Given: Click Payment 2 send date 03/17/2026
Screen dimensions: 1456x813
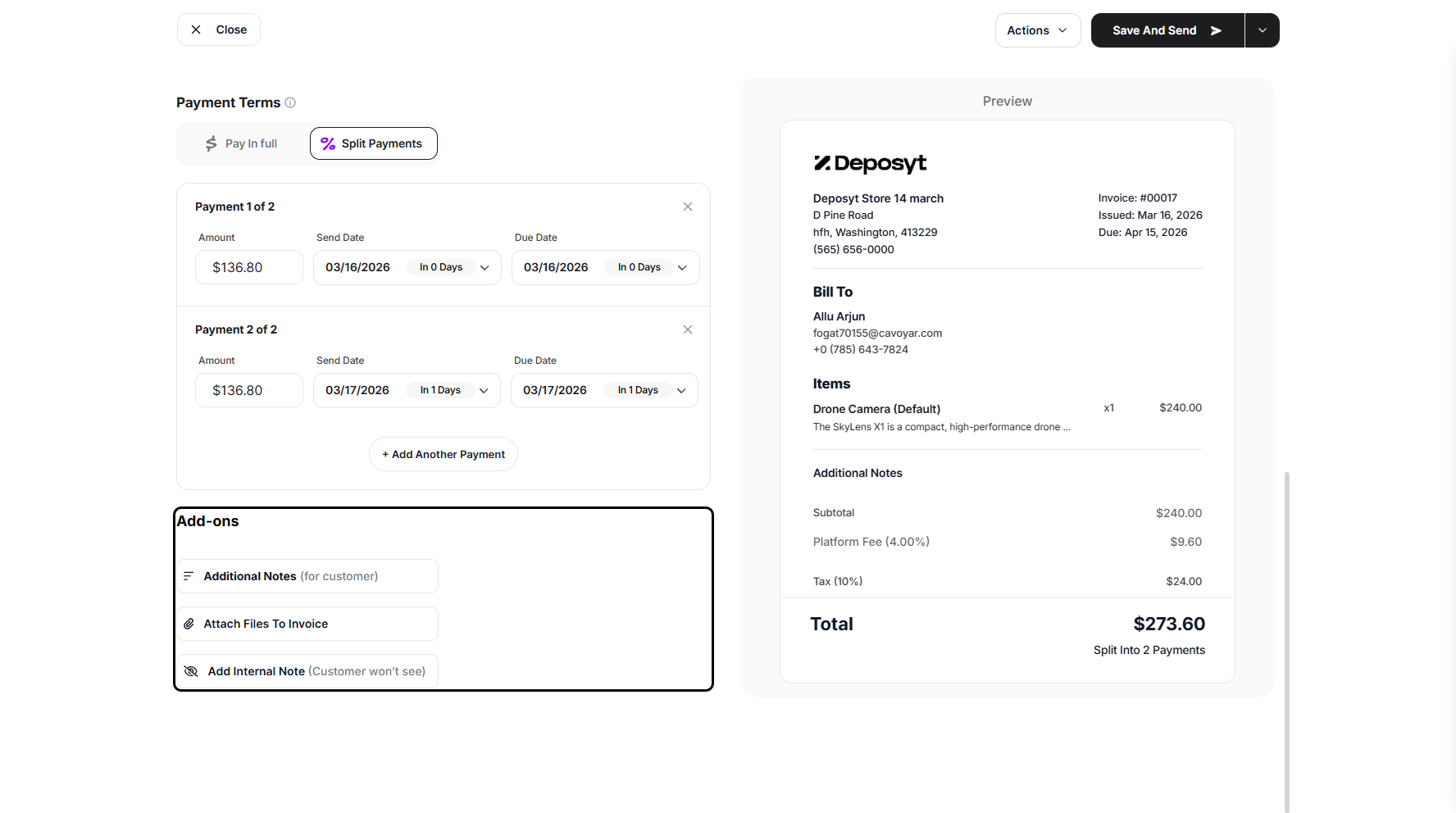Looking at the screenshot, I should [357, 390].
